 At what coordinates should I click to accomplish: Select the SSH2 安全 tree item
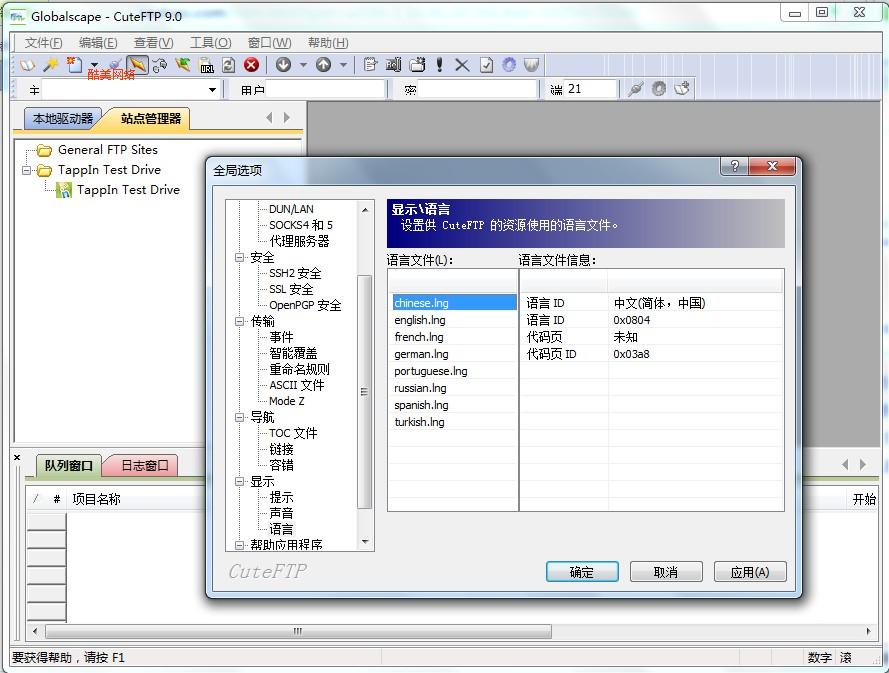point(295,273)
